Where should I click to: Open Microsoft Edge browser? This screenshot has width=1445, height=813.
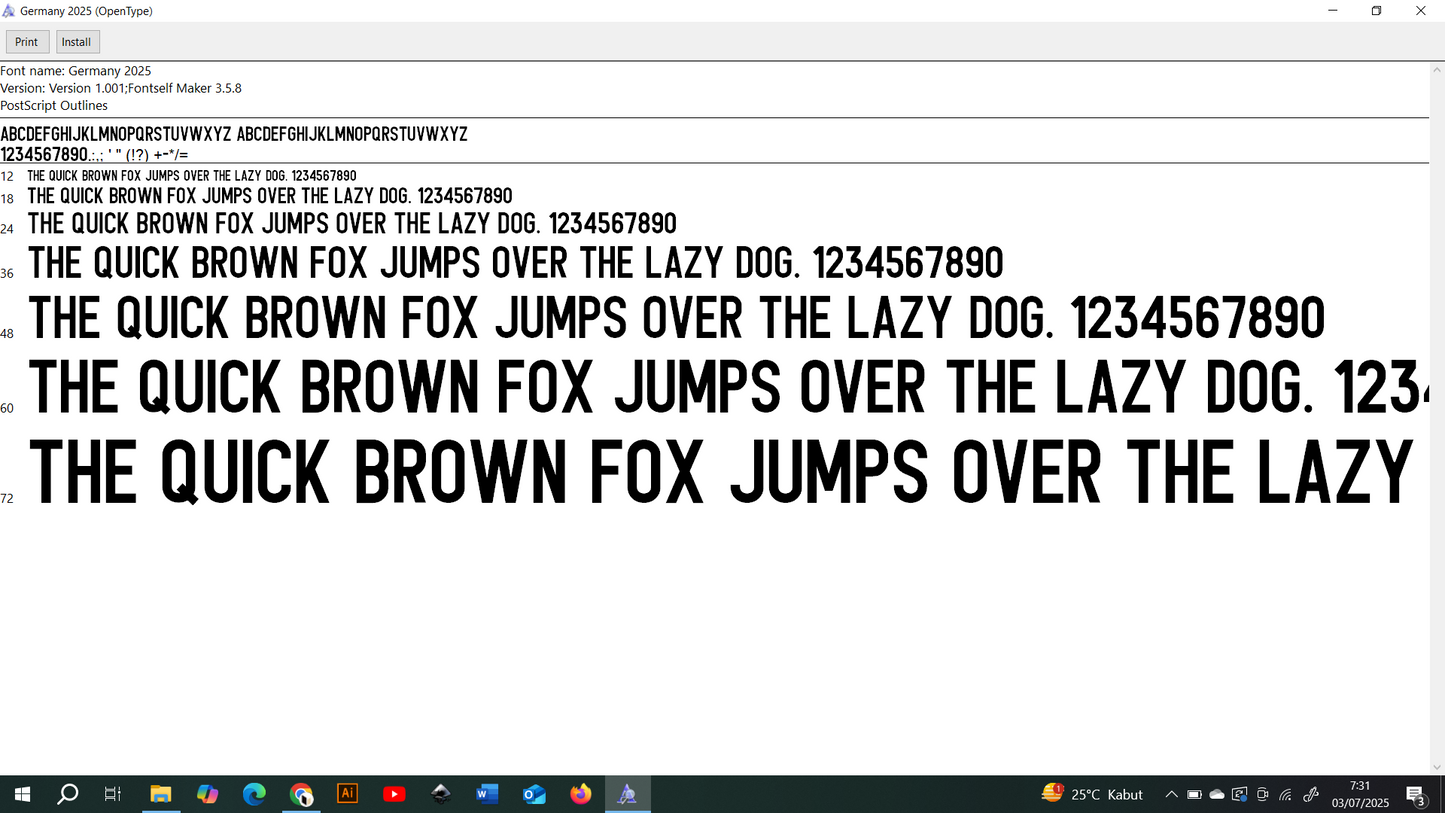[x=254, y=794]
